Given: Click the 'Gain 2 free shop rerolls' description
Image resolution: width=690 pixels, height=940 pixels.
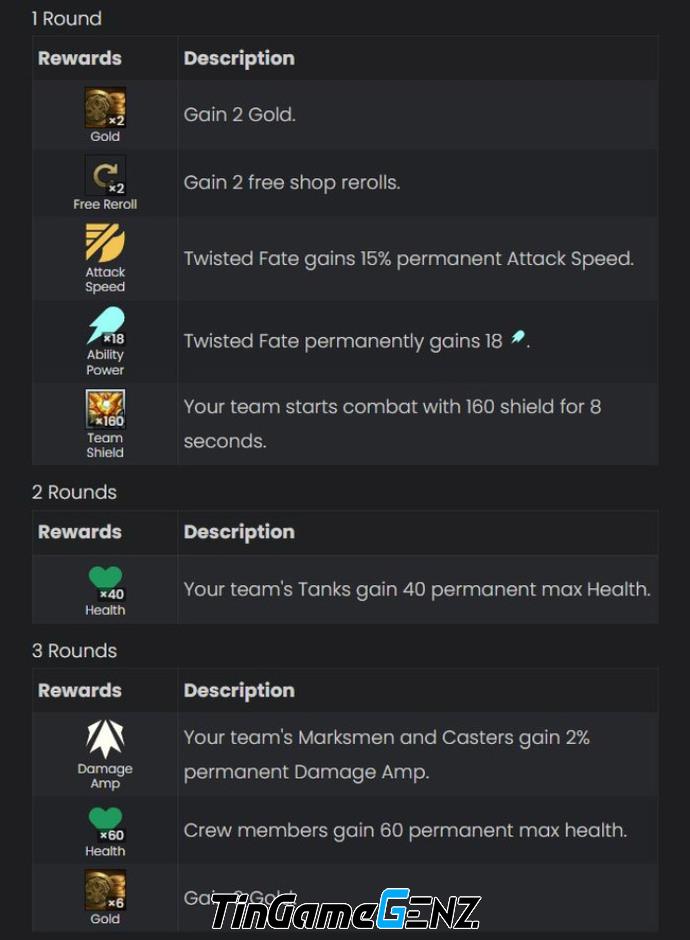Looking at the screenshot, I should coord(291,182).
